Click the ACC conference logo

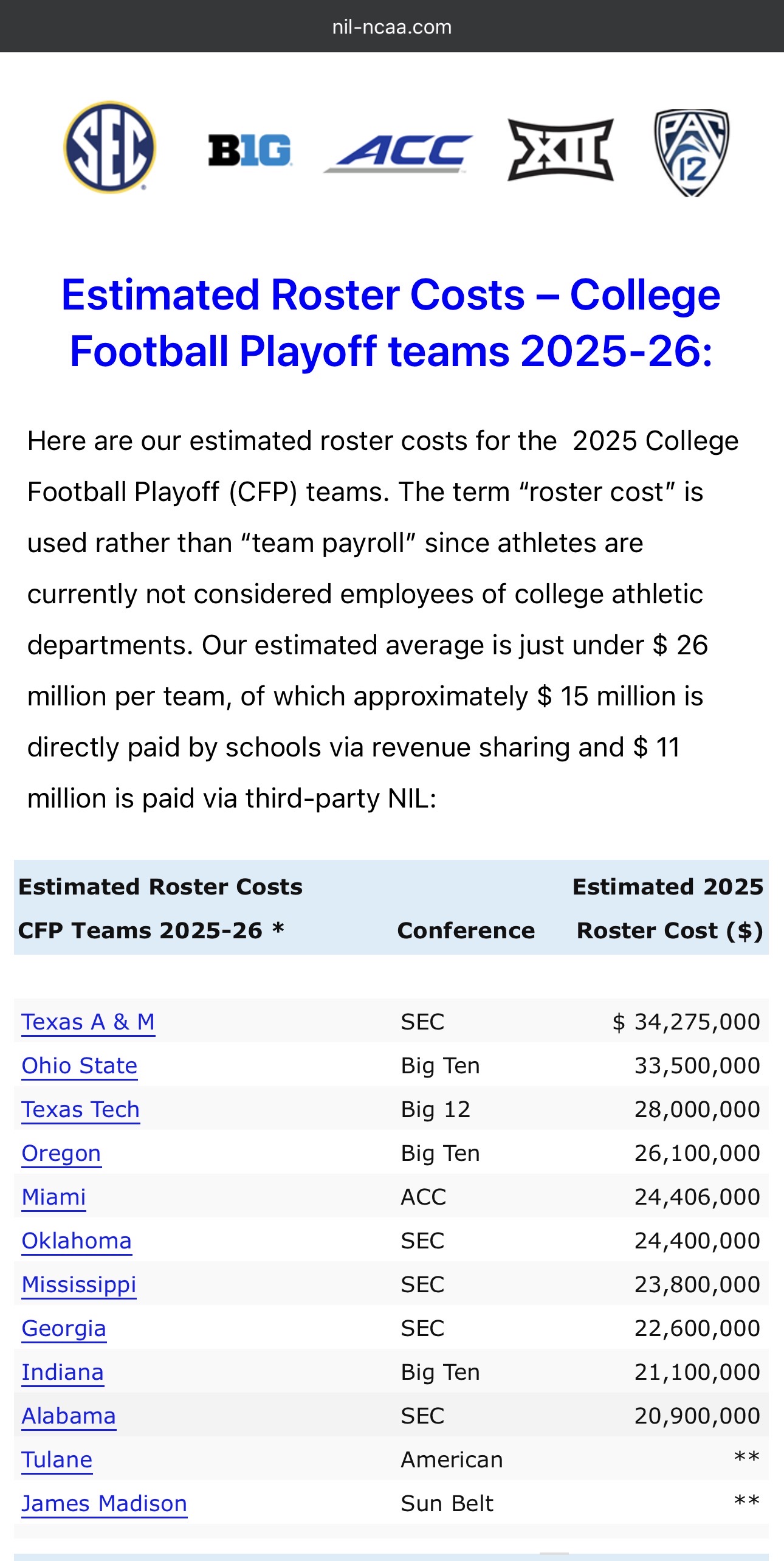pos(398,152)
